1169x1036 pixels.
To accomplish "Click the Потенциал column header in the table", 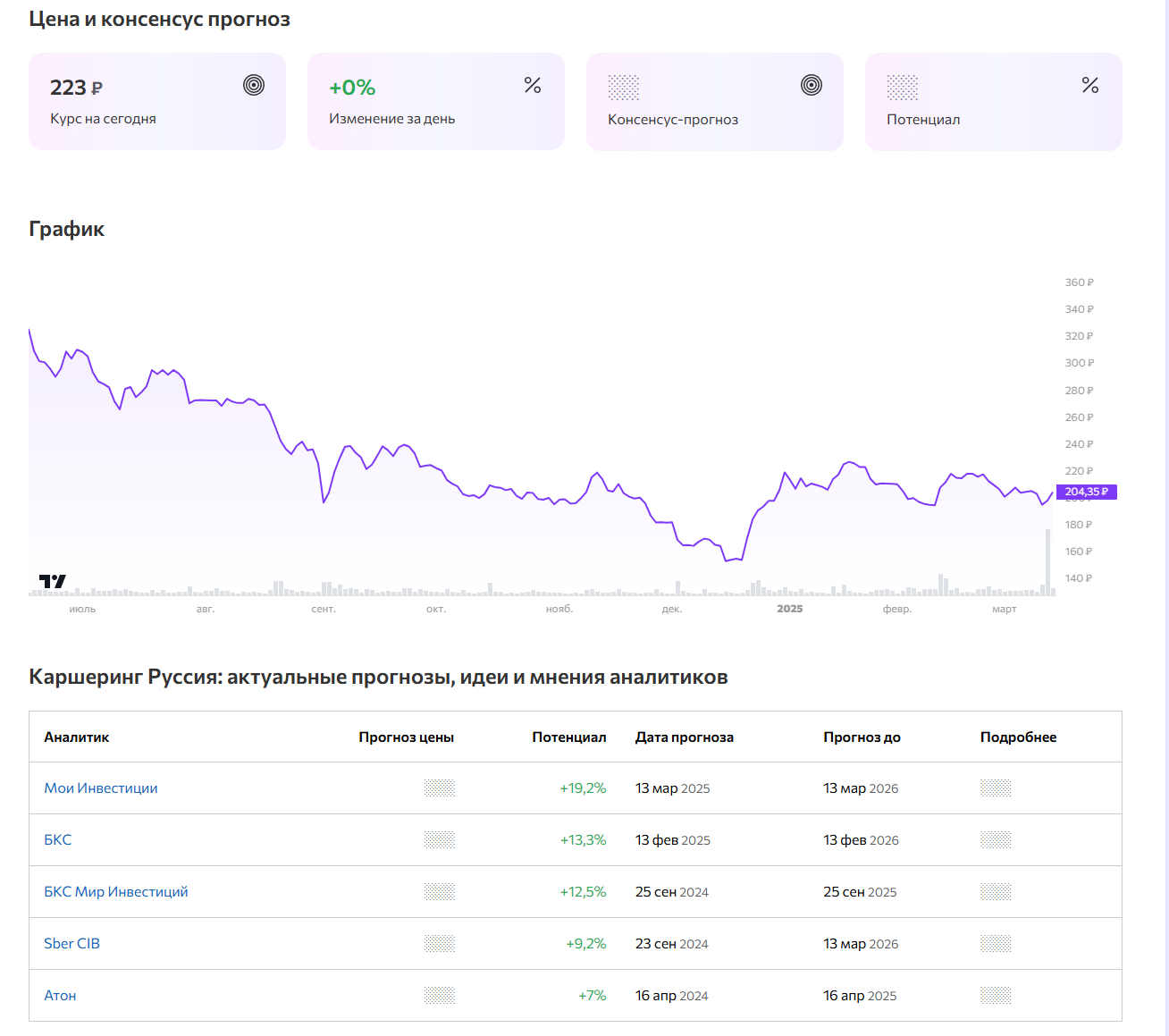I will click(569, 737).
